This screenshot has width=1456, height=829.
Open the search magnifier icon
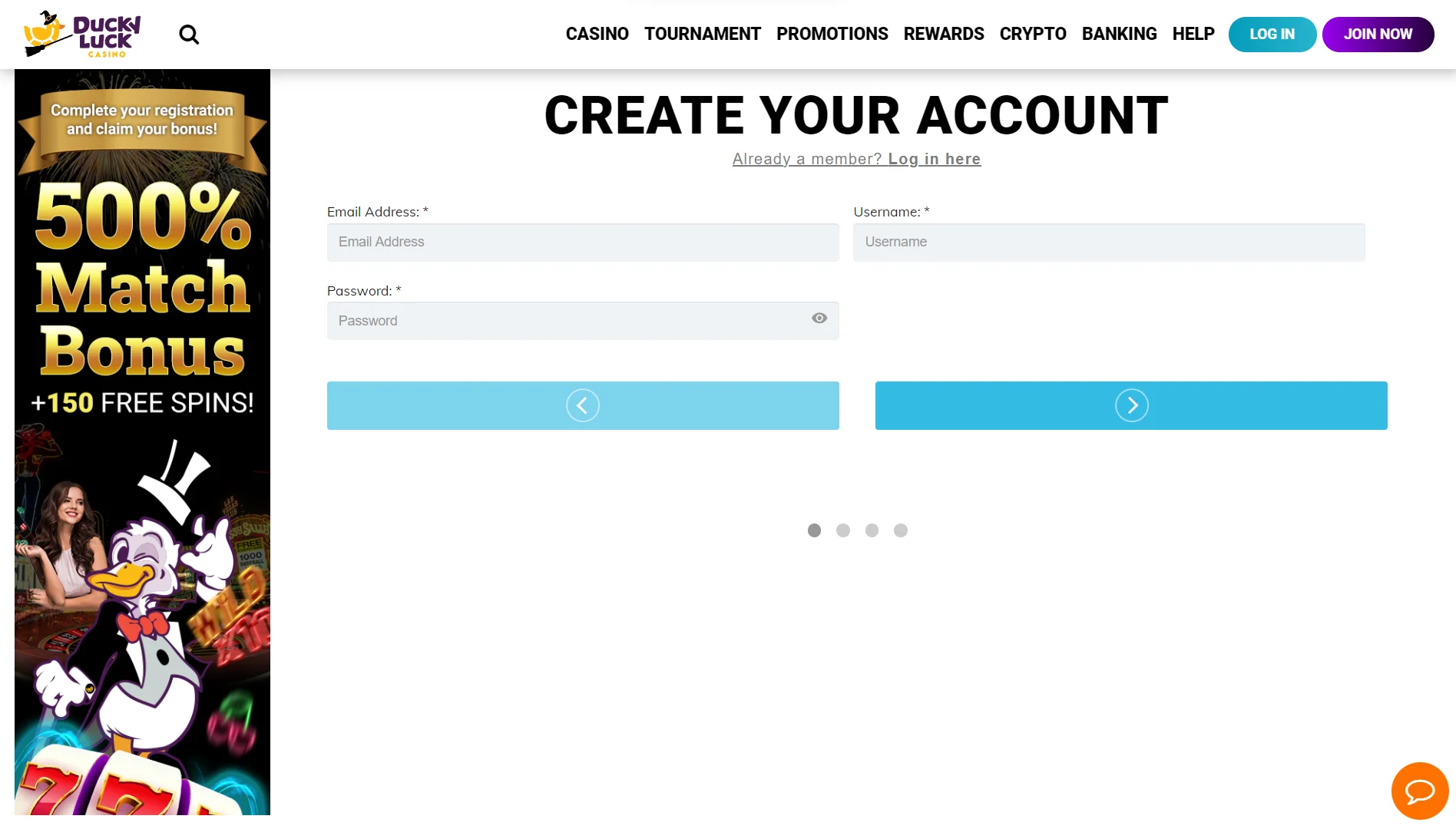(x=189, y=35)
